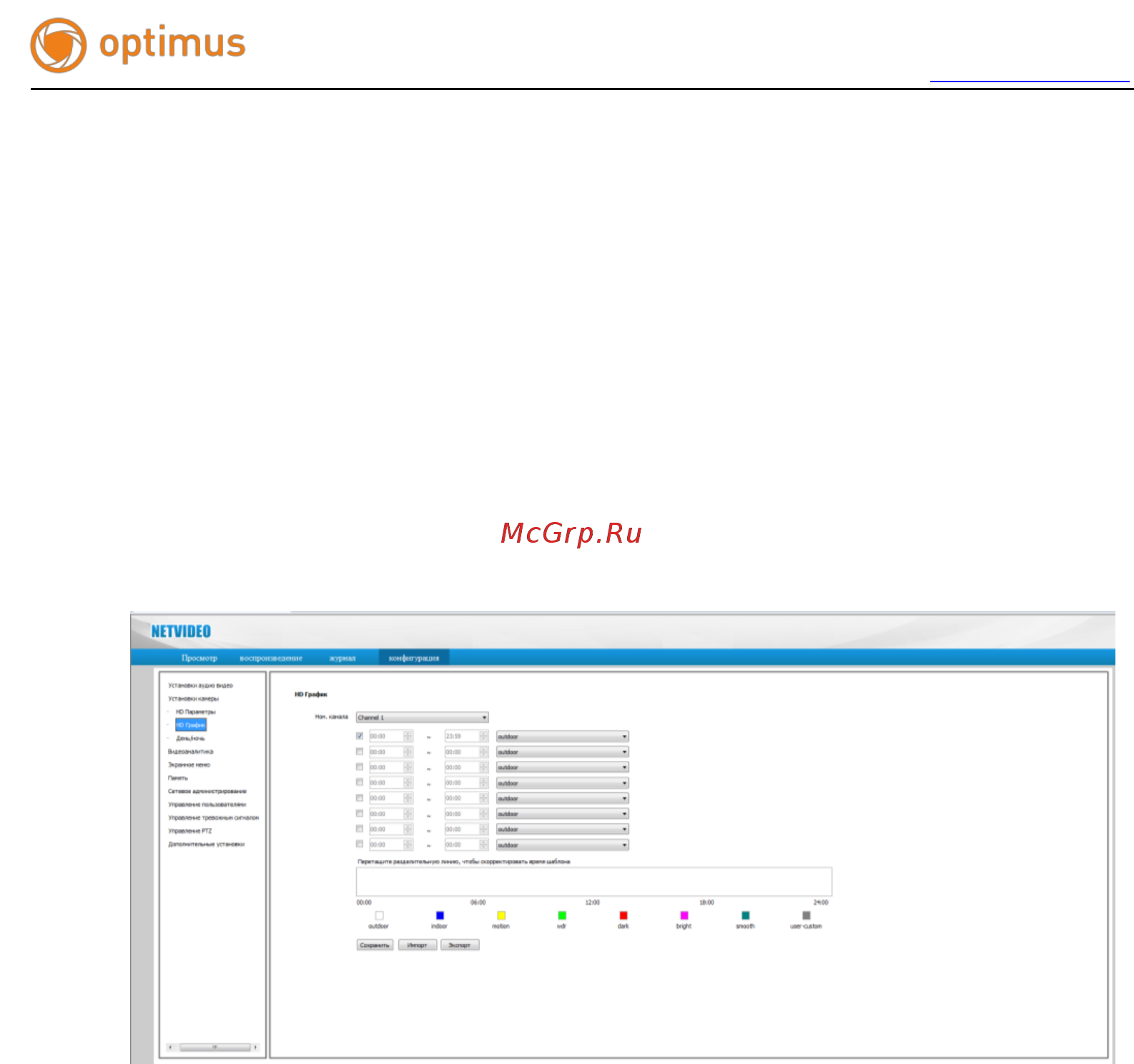The image size is (1134, 1064).
Task: Enable the eighth schedule row checkbox
Action: point(360,844)
